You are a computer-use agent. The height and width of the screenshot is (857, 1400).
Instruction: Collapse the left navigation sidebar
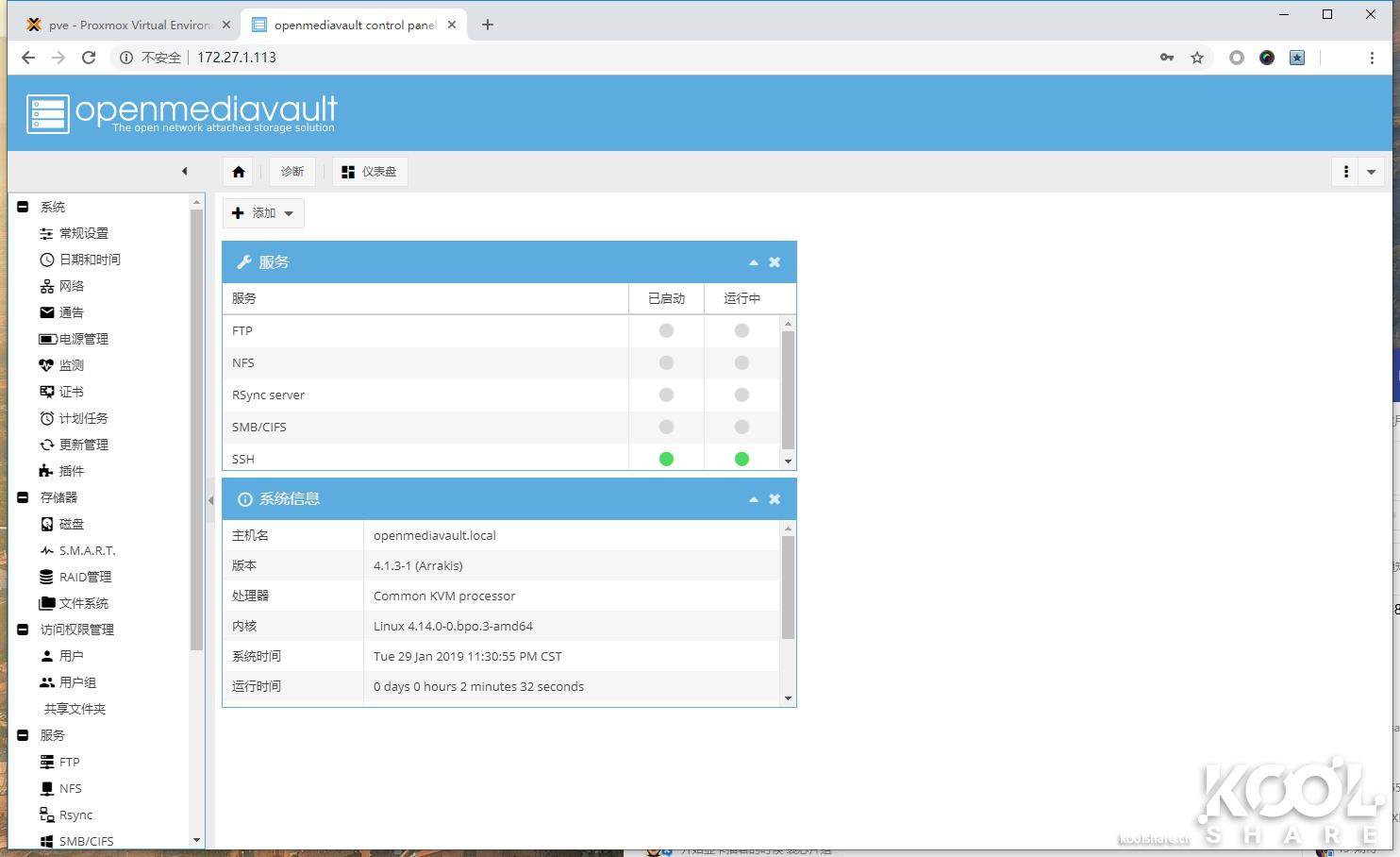tap(185, 172)
